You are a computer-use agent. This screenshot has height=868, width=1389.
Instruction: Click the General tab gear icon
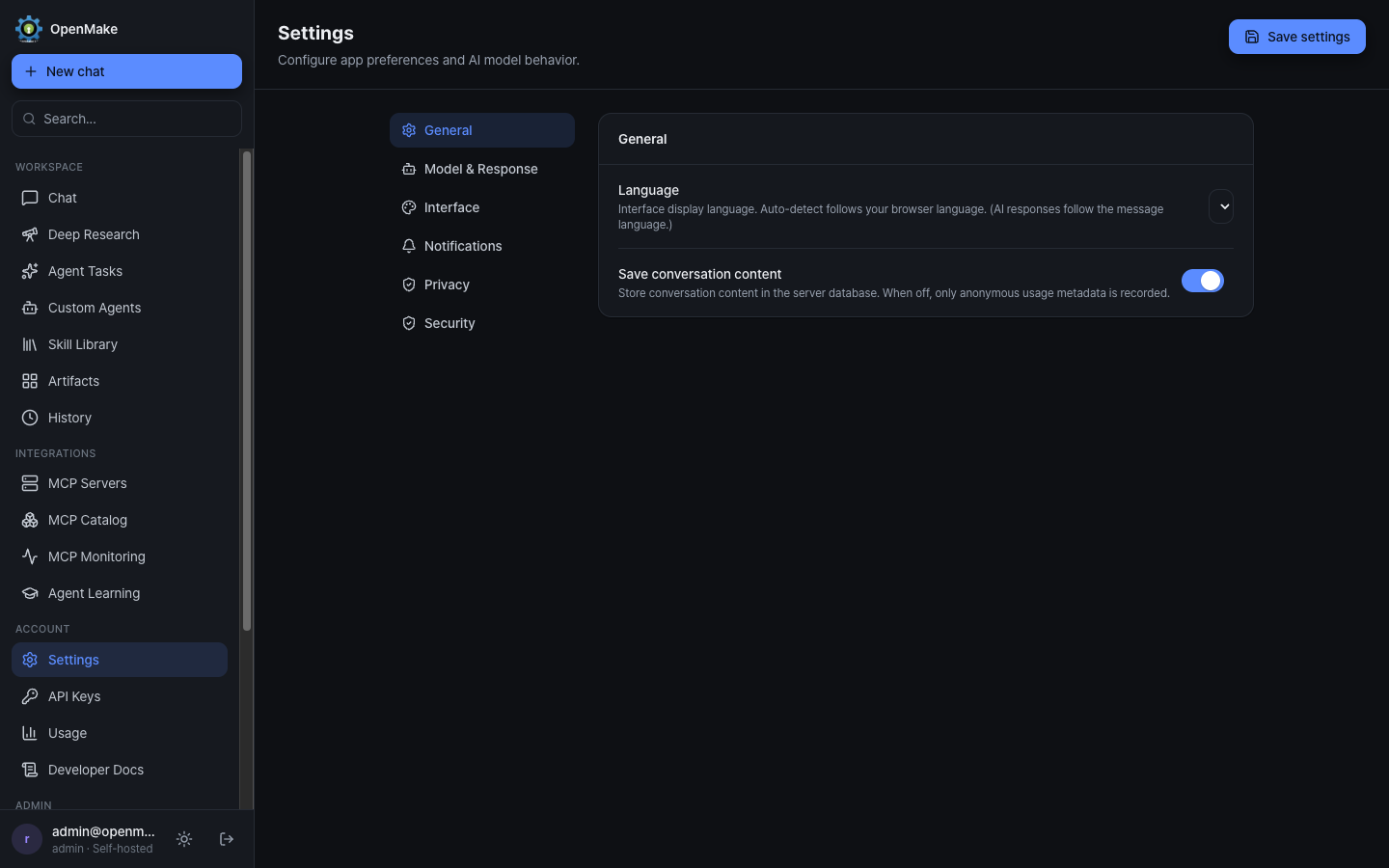tap(409, 130)
